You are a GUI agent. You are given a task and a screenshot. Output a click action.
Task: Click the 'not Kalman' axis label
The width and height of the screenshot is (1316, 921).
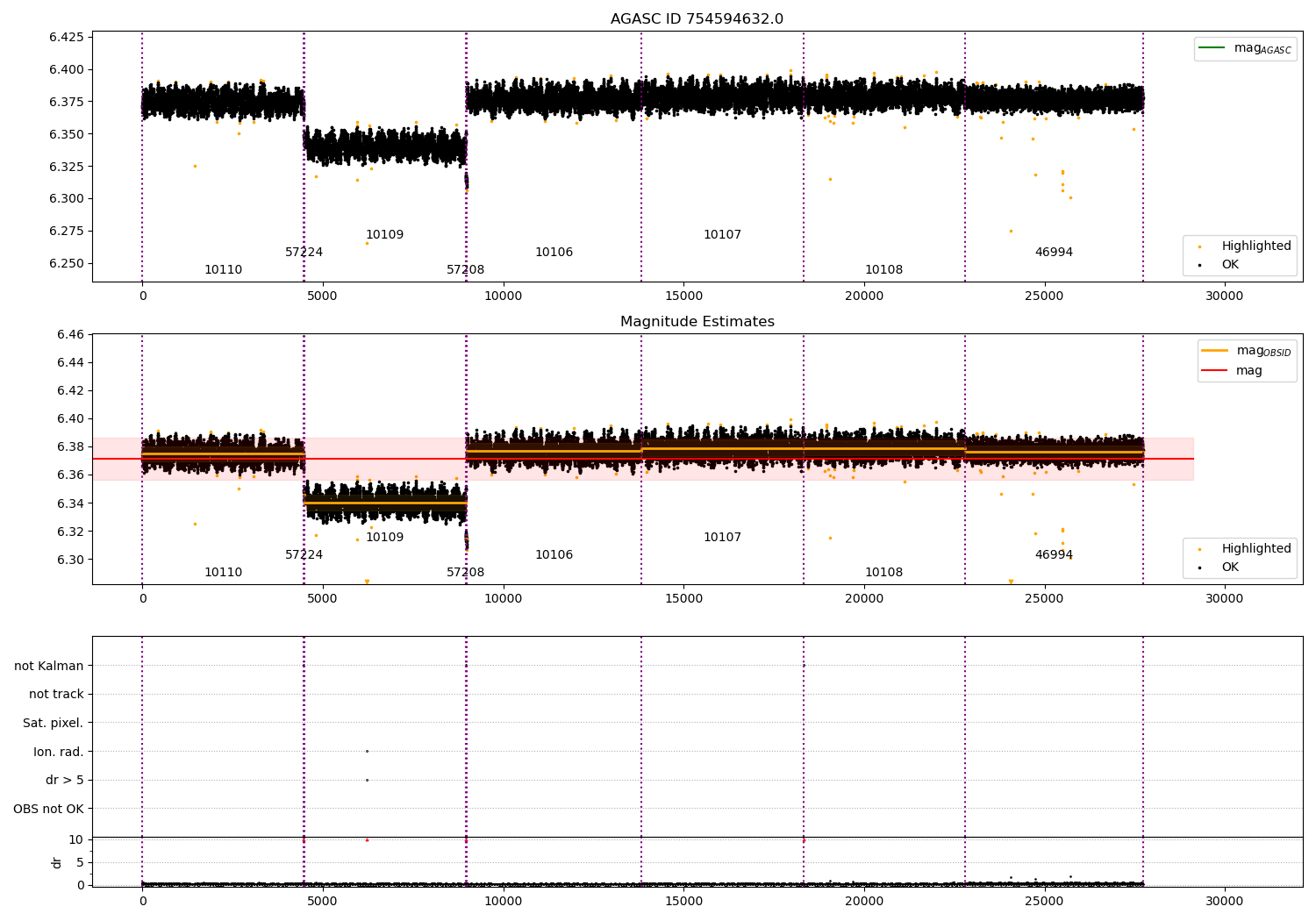click(x=49, y=666)
